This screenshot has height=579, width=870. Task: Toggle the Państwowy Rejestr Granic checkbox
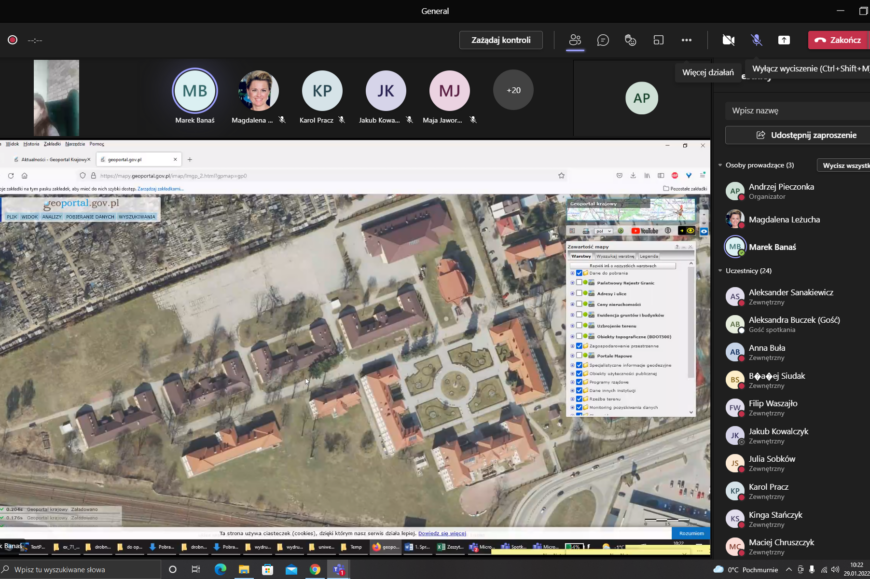point(579,283)
